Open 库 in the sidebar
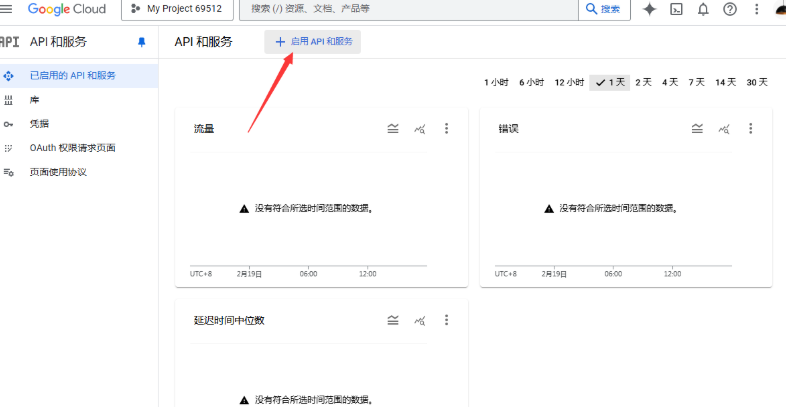786x407 pixels. tap(35, 100)
